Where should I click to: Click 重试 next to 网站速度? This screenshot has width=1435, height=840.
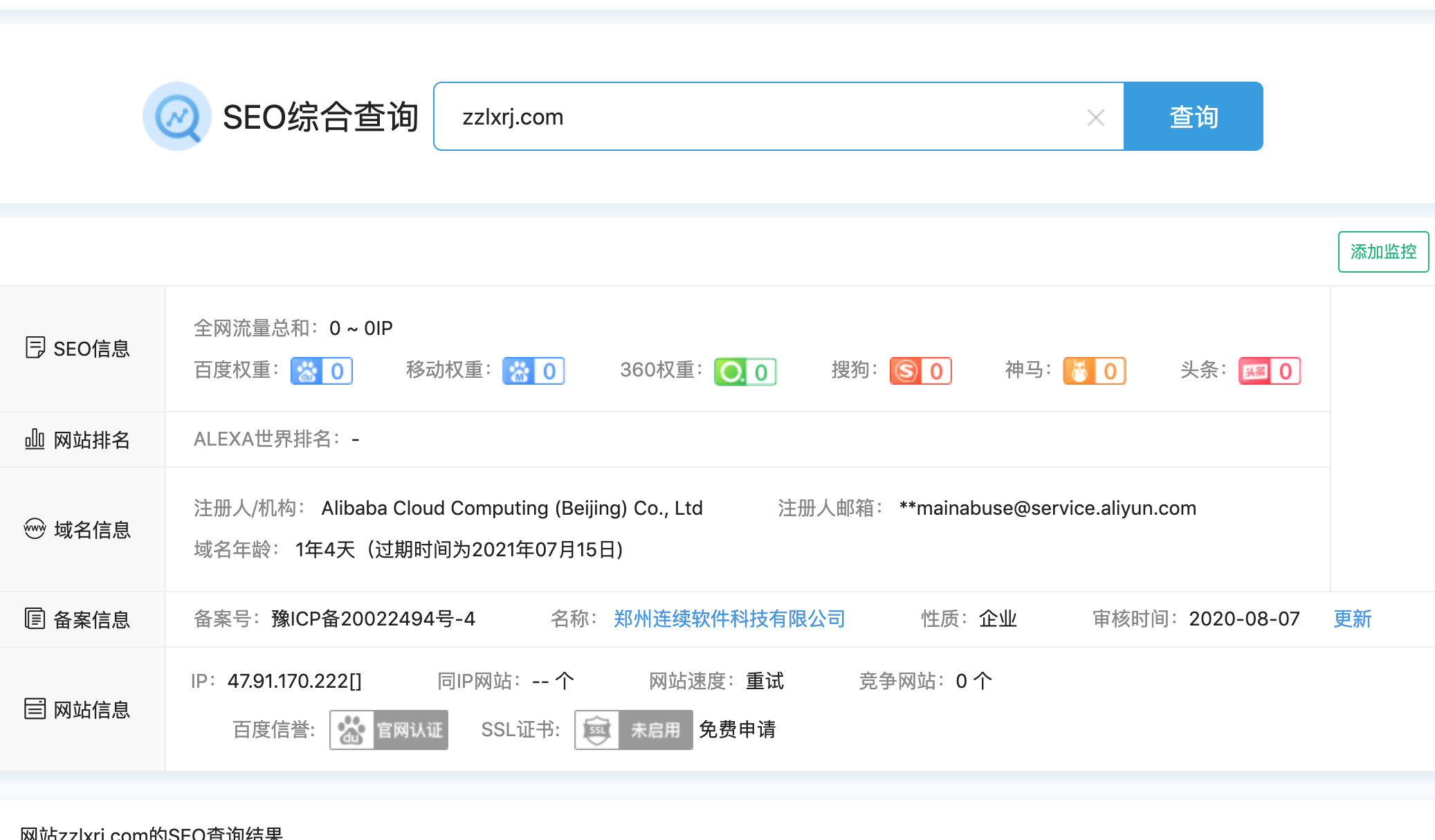pyautogui.click(x=765, y=681)
